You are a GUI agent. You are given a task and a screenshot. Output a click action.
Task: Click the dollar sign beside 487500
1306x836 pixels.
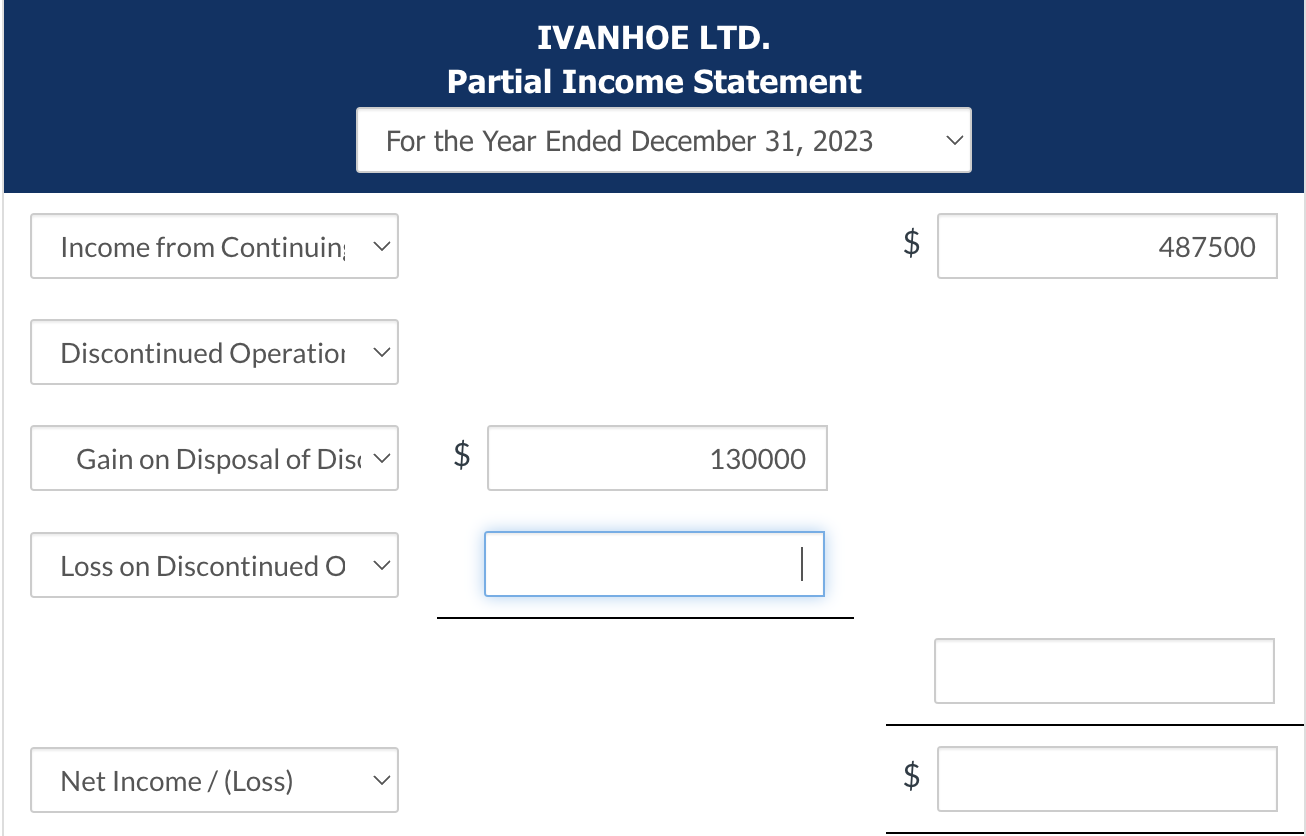click(x=910, y=246)
